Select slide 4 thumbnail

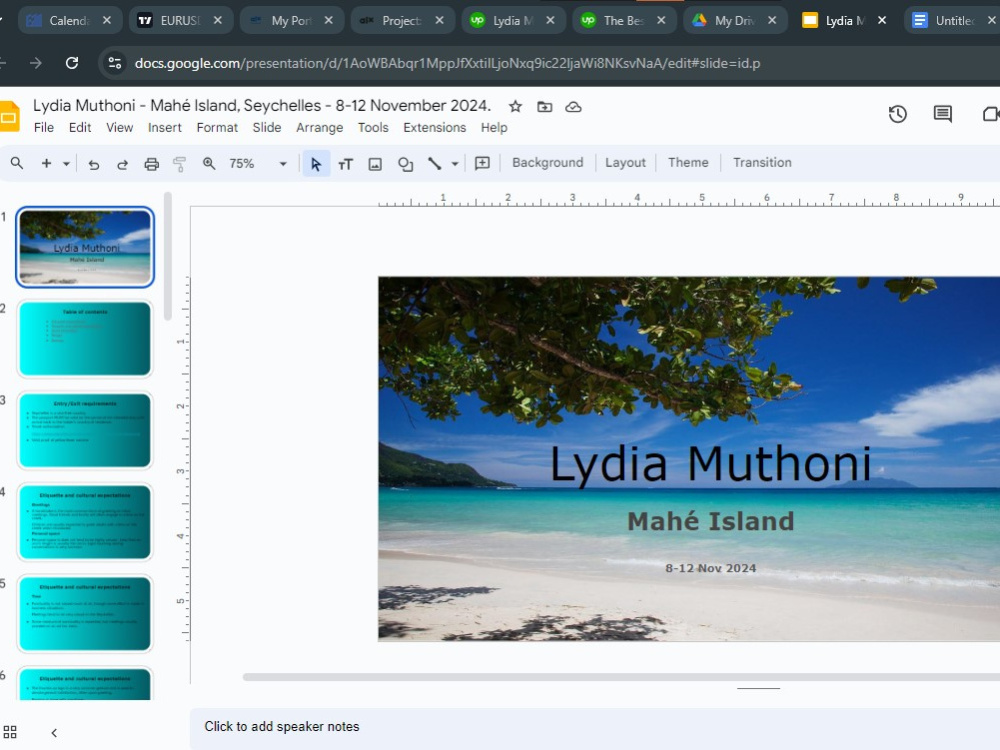point(85,522)
